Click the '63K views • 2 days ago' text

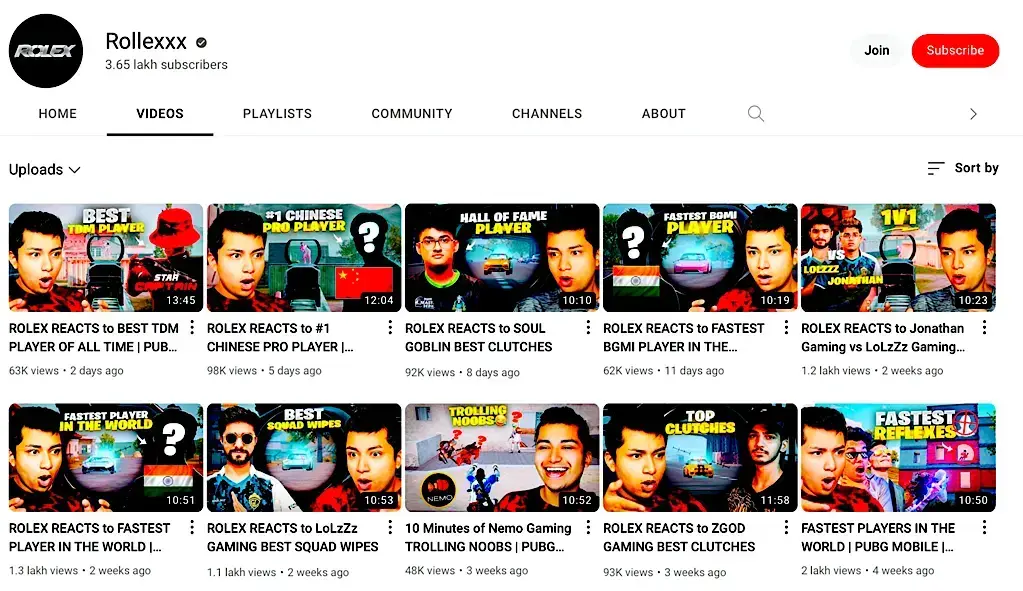[x=66, y=371]
